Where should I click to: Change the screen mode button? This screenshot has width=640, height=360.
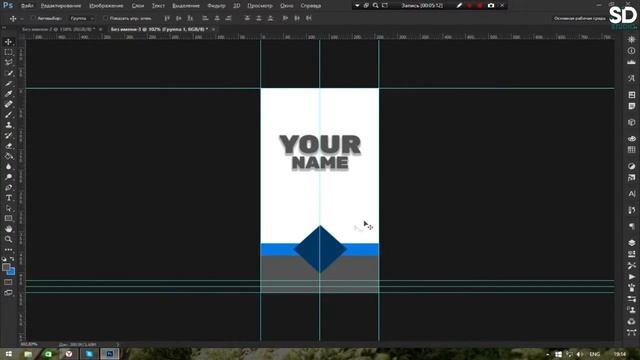(x=9, y=293)
